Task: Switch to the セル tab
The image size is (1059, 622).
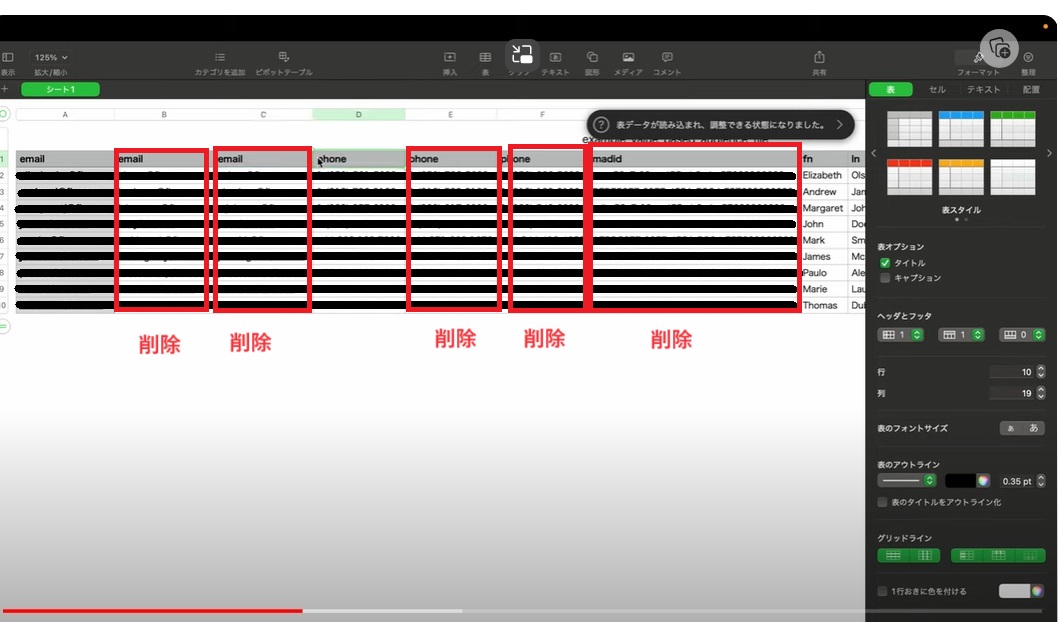Action: click(x=937, y=89)
